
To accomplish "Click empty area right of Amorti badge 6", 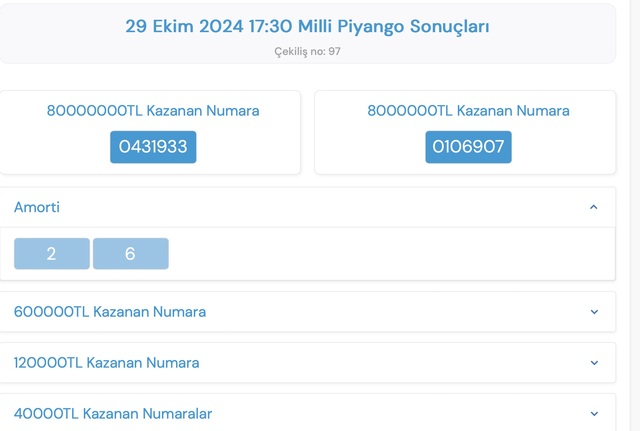I will (390, 254).
